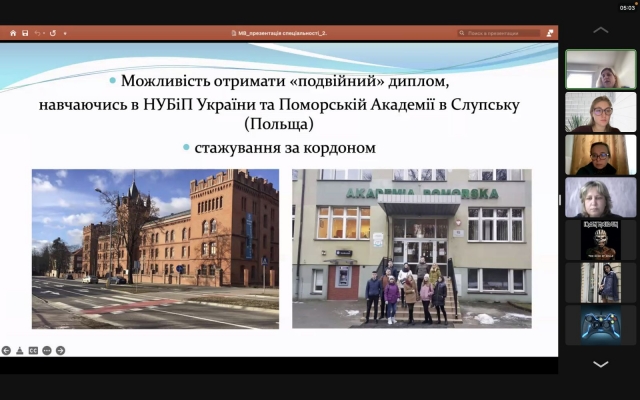Screen dimensions: 640x400
Task: Open the pointer/pen tool in slideshow controls
Action: [x=20, y=351]
